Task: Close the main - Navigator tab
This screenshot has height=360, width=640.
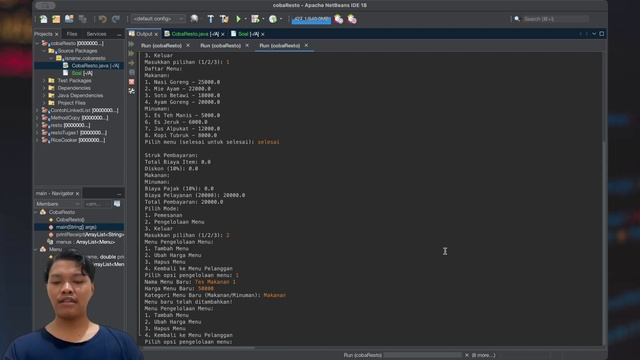Action: point(77,193)
